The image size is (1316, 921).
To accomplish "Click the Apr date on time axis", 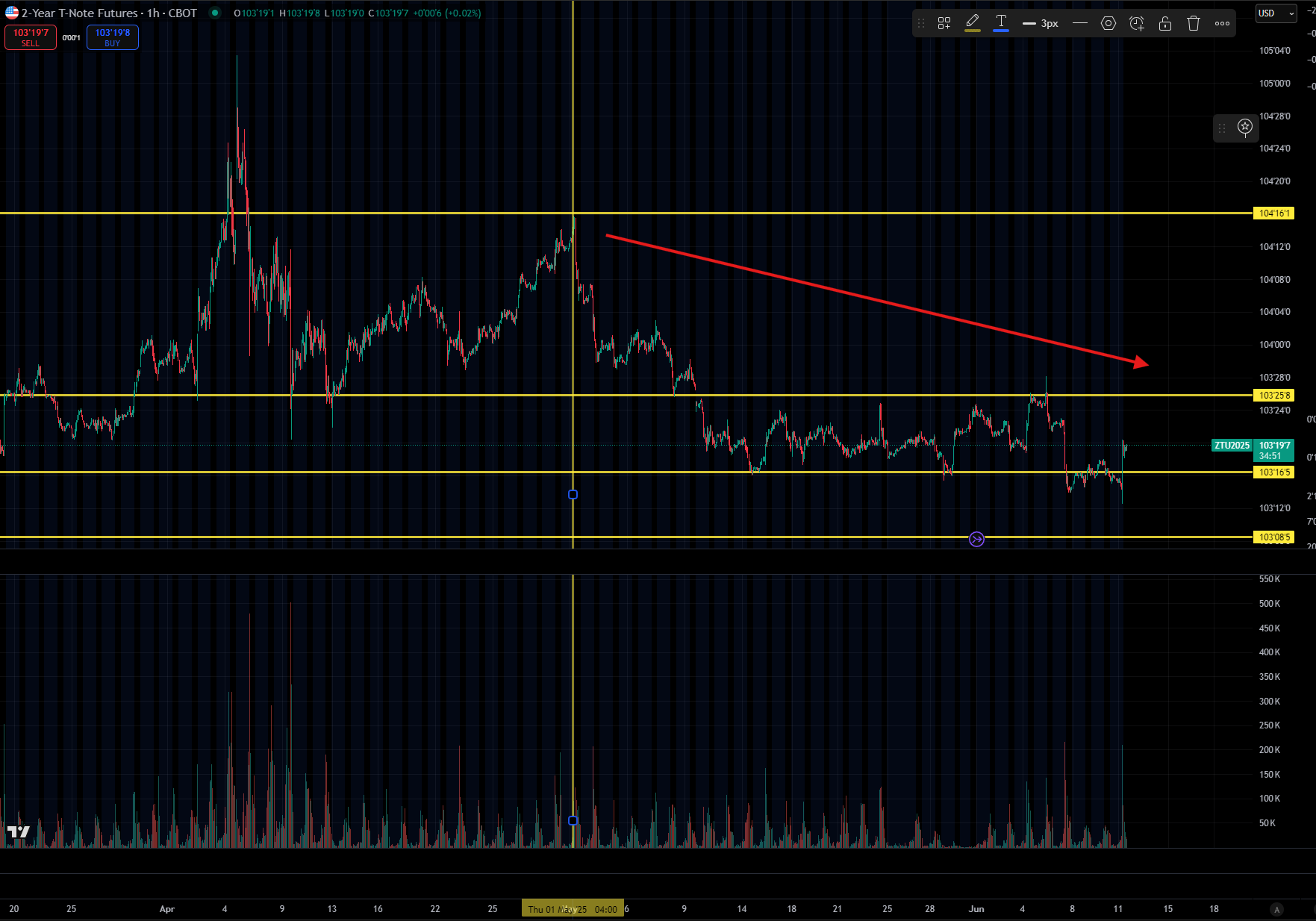I will point(167,909).
